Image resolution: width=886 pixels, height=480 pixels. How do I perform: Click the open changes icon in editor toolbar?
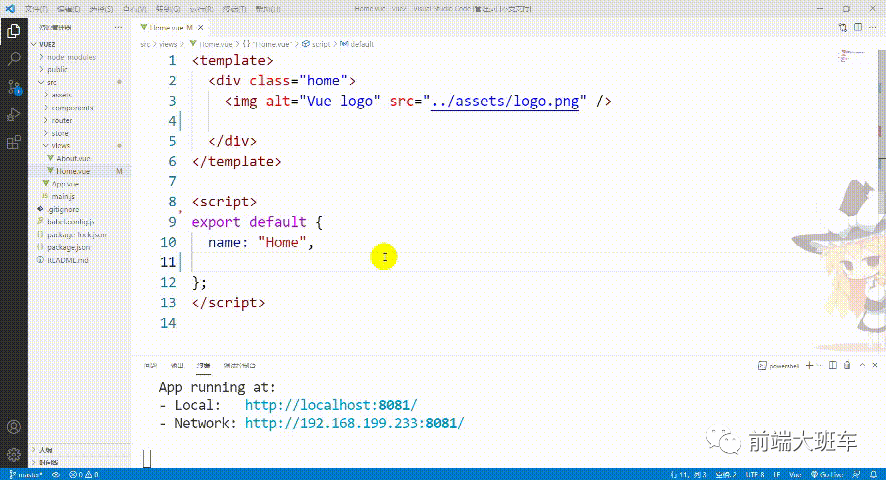(x=842, y=27)
